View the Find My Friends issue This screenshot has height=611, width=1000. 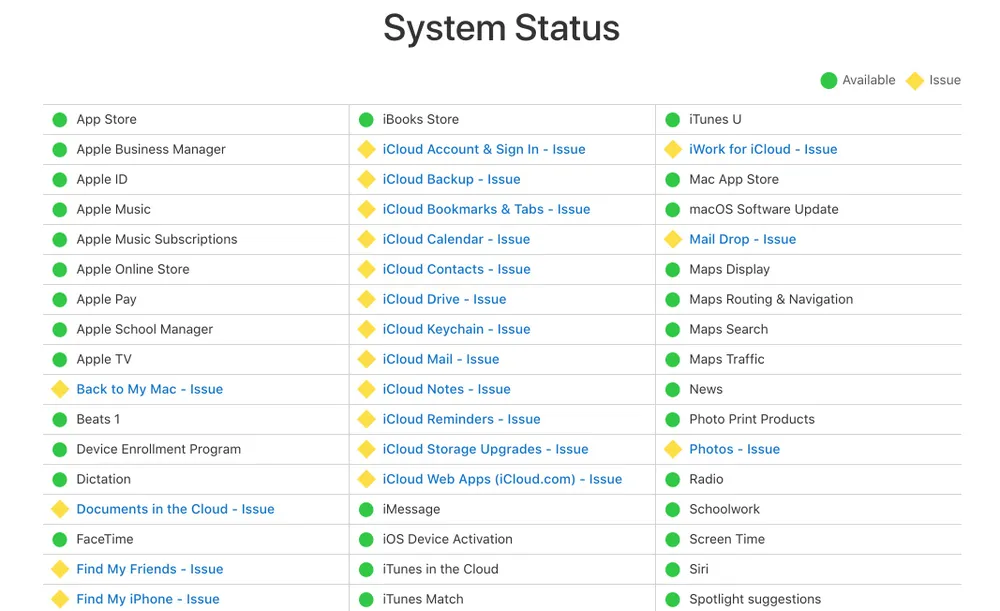150,569
